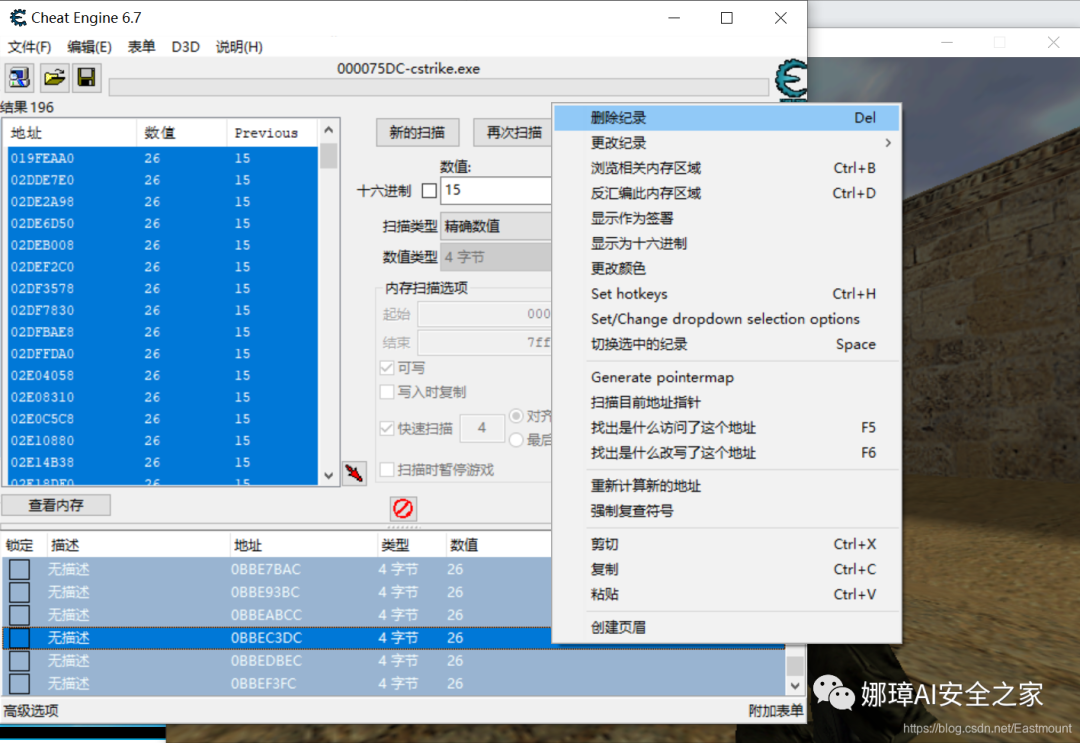
Task: Toggle the 写入时复制 copy-on-write checkbox
Action: pos(387,392)
